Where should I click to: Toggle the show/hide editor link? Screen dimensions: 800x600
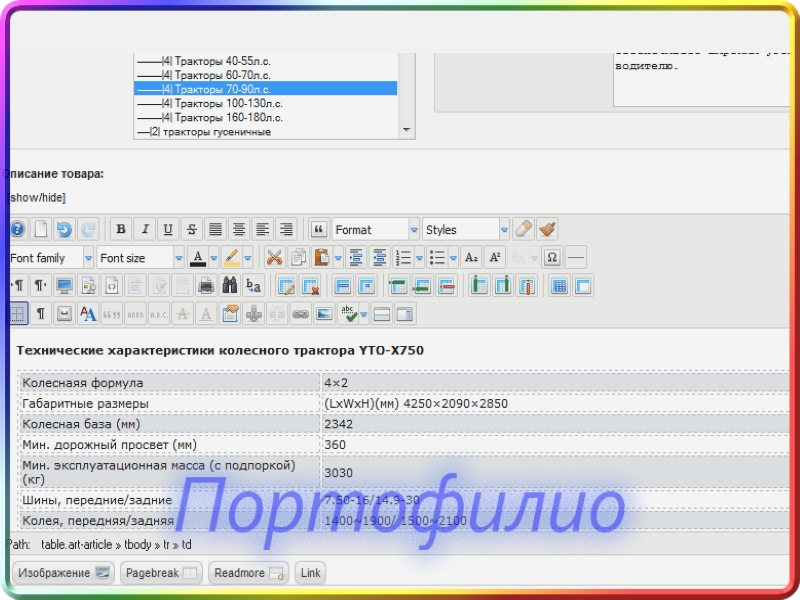38,197
